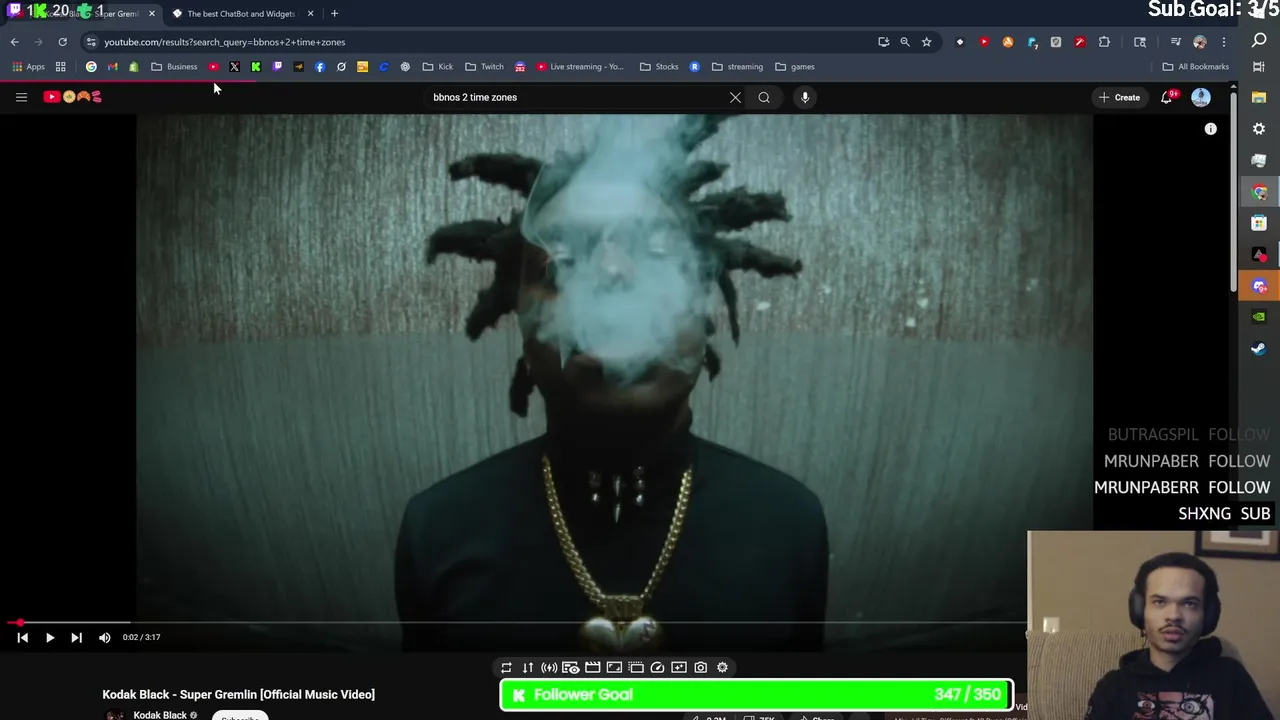The image size is (1280, 720).
Task: Click the browser address bar URL
Action: point(225,42)
